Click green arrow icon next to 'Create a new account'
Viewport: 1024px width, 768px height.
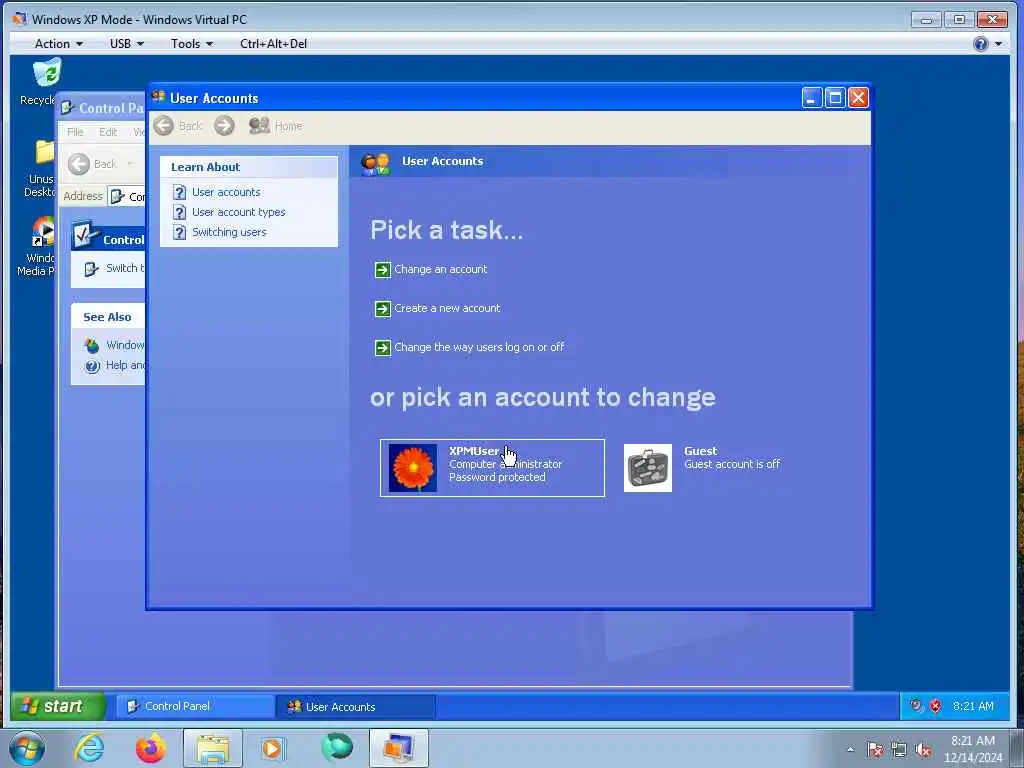[383, 309]
